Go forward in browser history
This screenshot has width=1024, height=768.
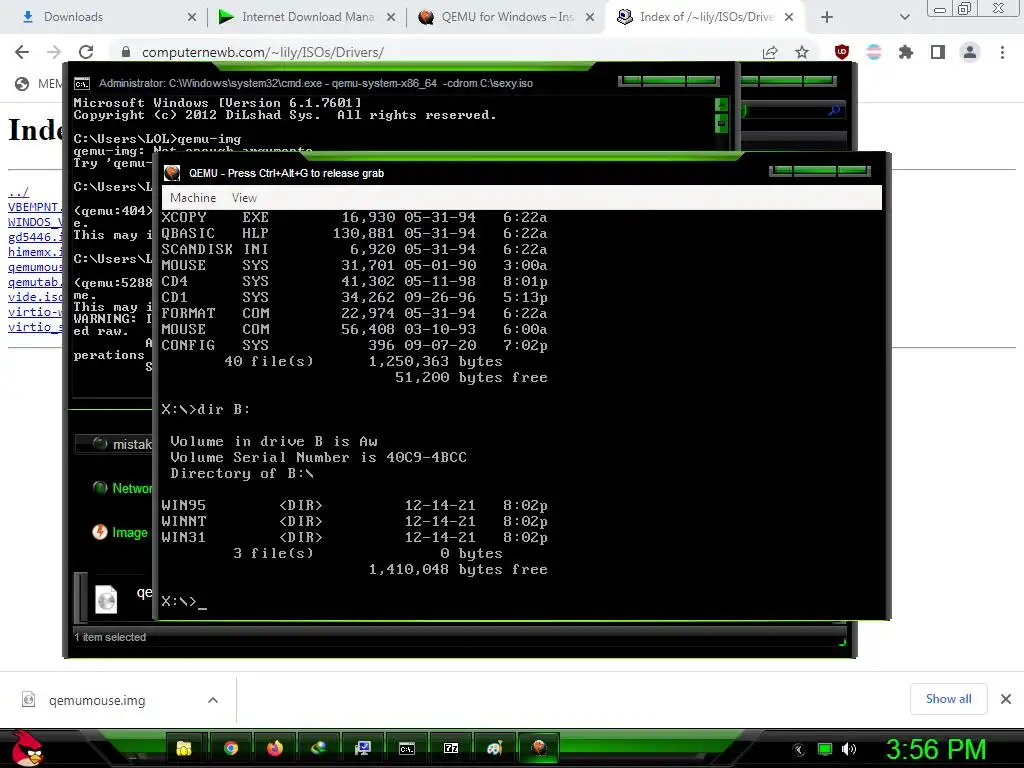pos(54,52)
